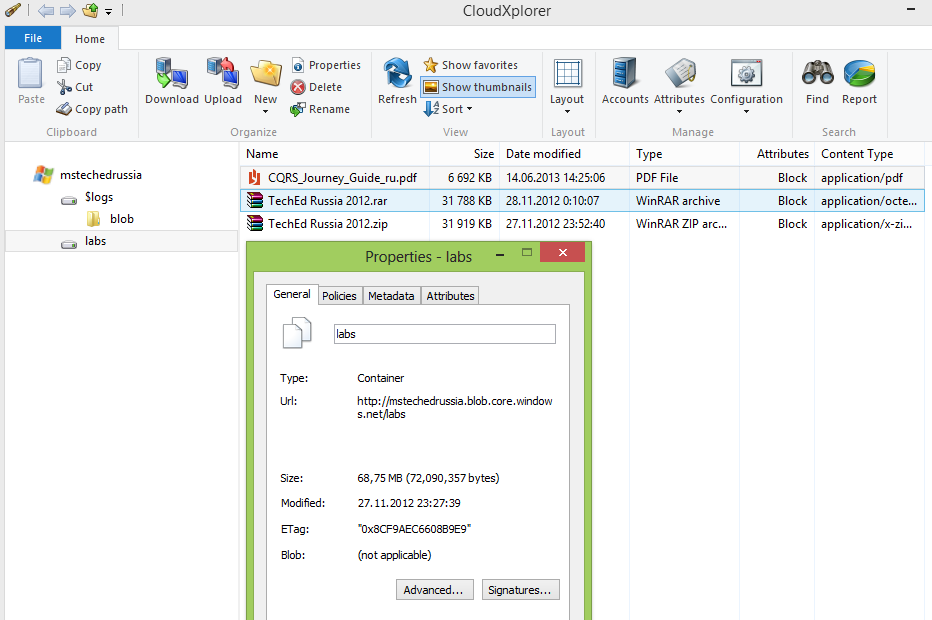Click the Up folder icon in title bar
This screenshot has height=620, width=932.
coord(90,10)
